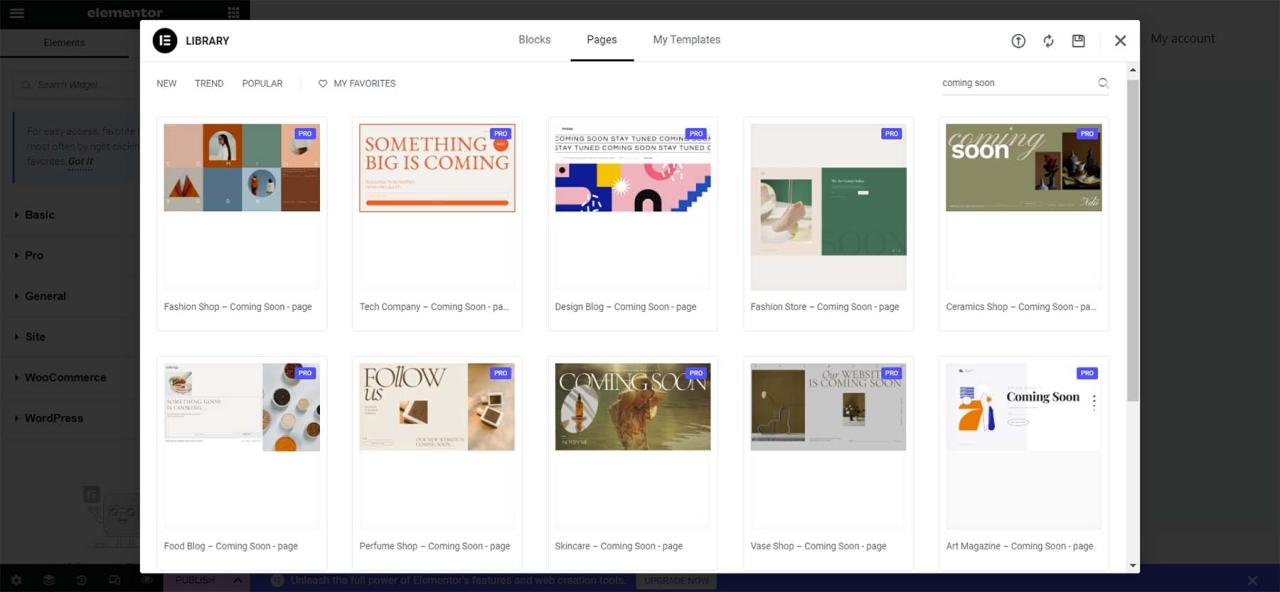Expand the Basic widgets category
1280x592 pixels.
[x=39, y=215]
